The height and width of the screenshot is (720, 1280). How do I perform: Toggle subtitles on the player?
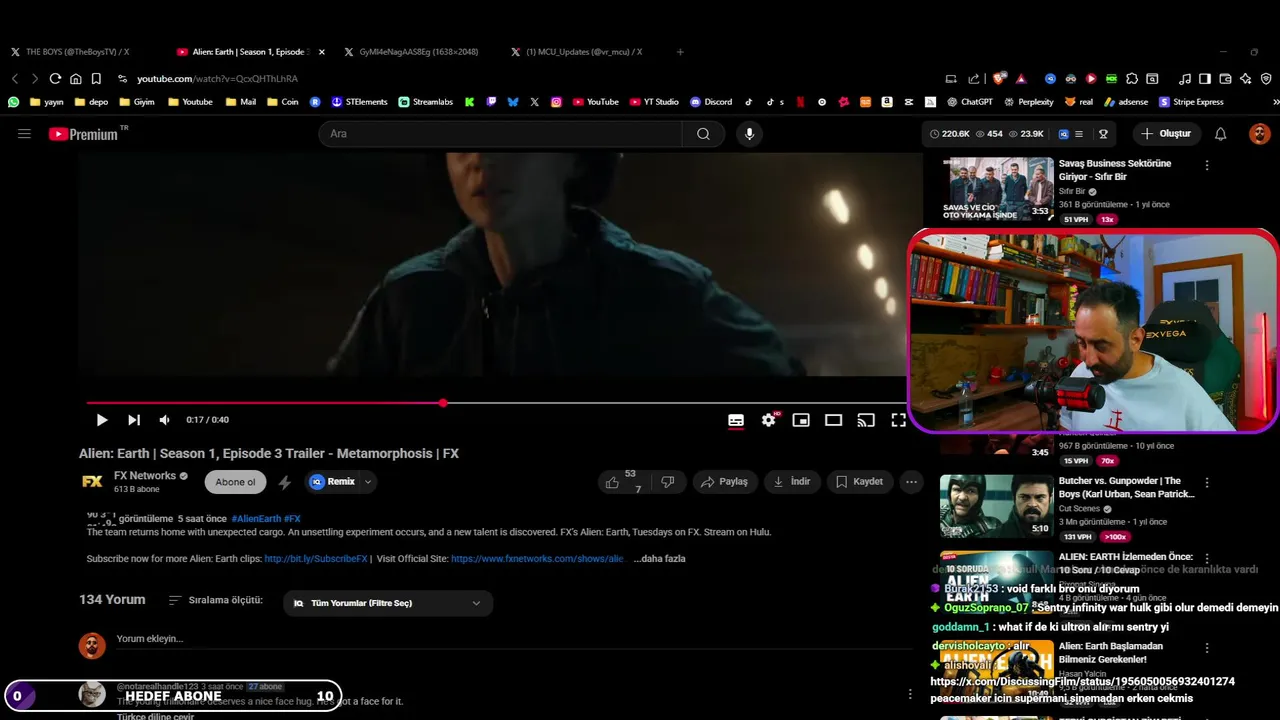click(x=736, y=420)
